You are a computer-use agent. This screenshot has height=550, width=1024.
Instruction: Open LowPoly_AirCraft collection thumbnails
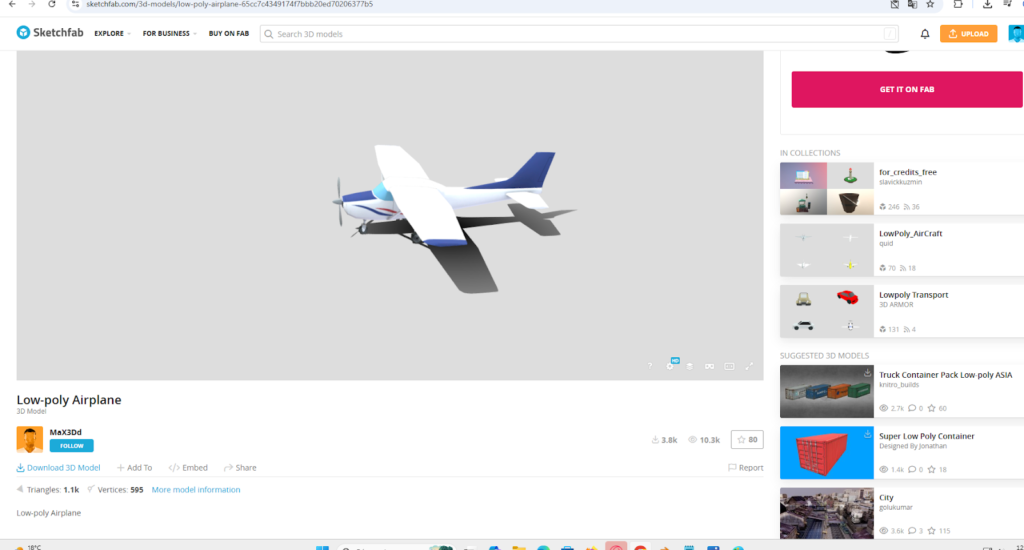pos(827,250)
